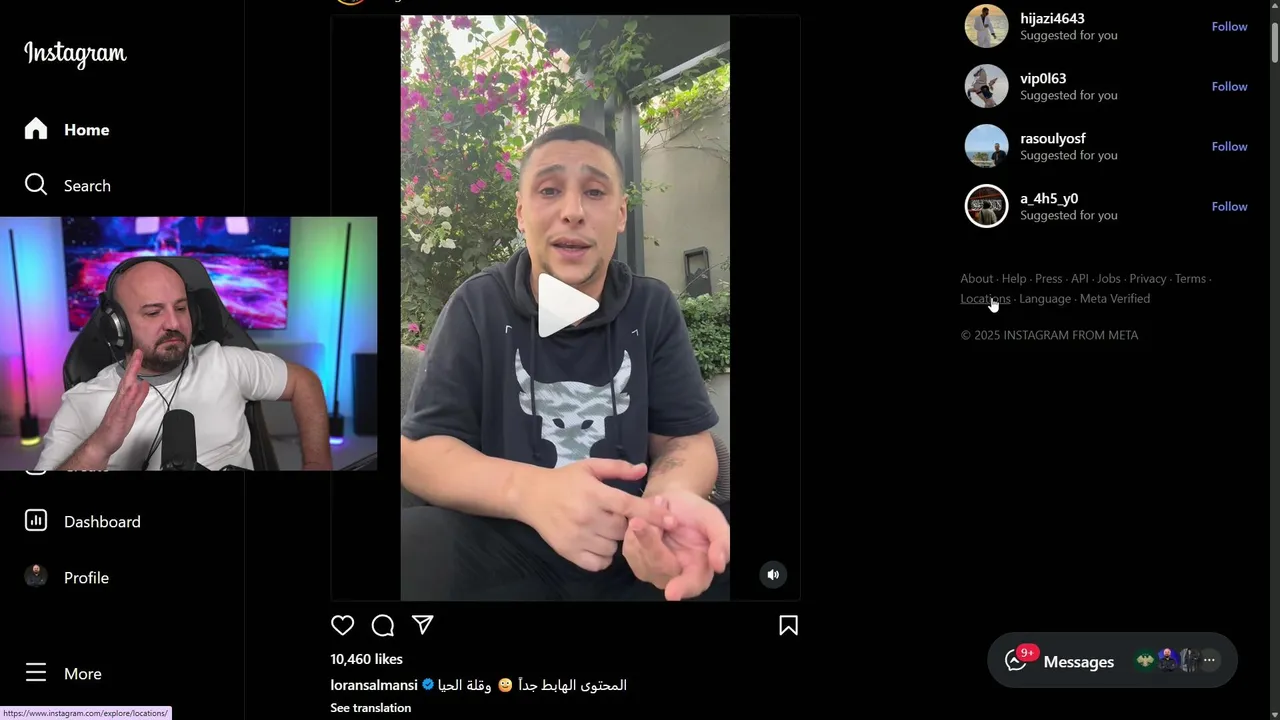Open the loransalmansi username link

click(x=374, y=685)
